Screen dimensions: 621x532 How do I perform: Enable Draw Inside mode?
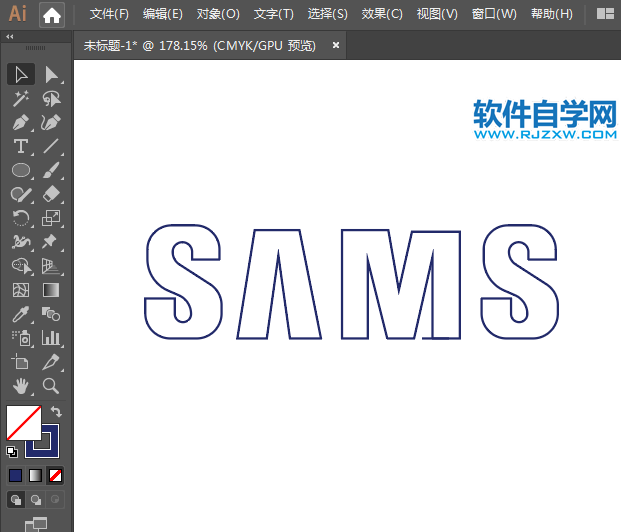55,500
